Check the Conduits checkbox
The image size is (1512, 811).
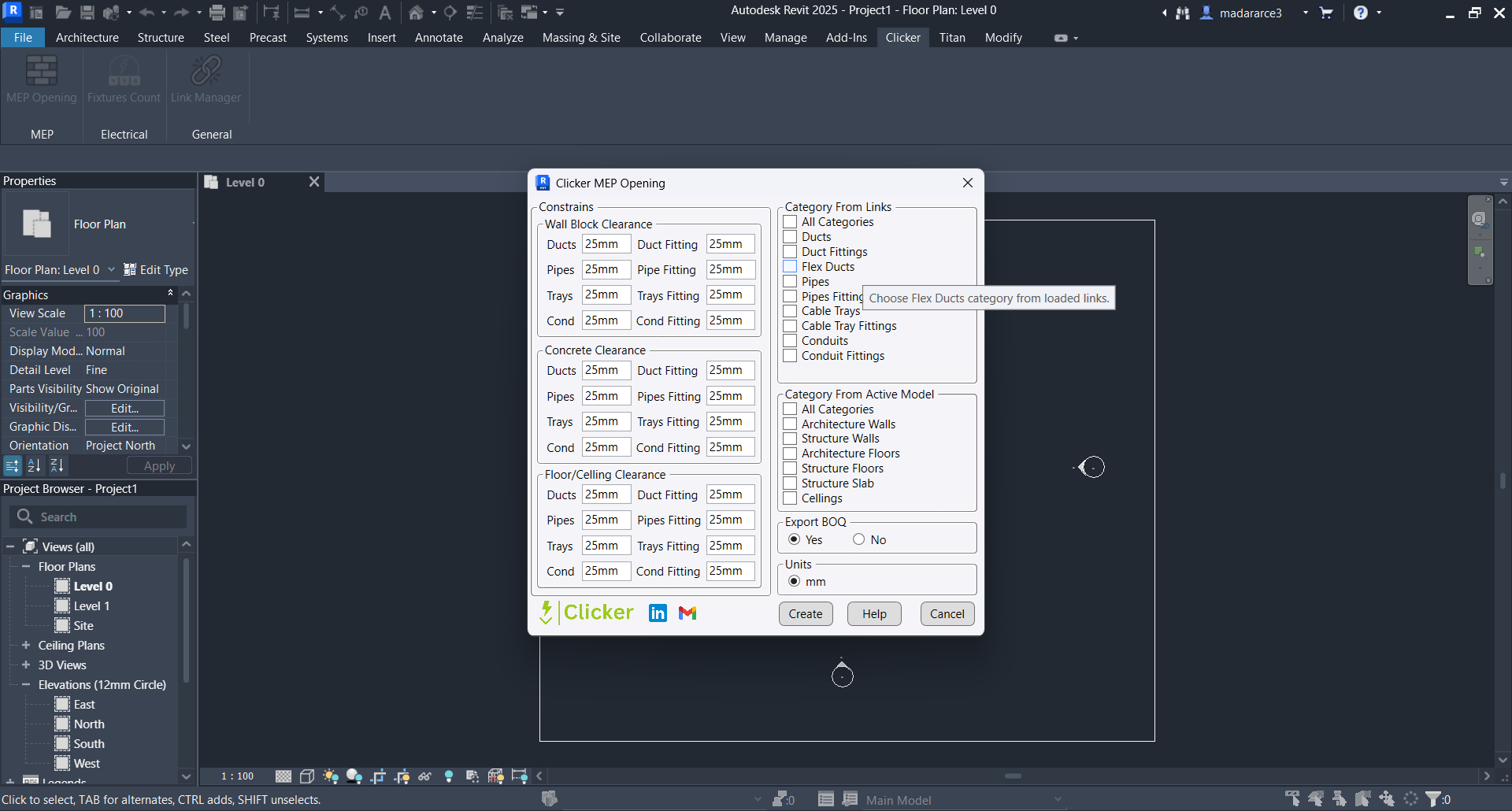point(790,341)
